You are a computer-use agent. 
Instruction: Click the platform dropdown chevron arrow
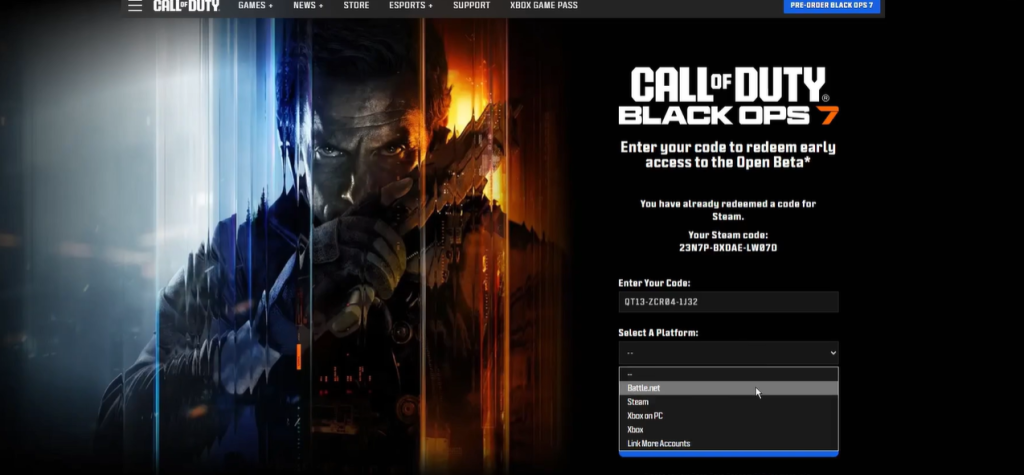833,353
